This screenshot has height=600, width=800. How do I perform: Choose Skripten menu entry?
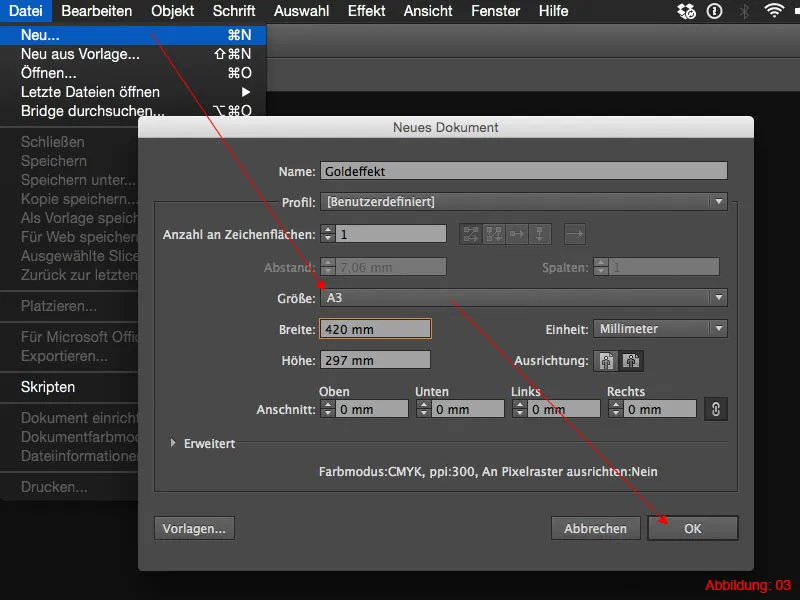pos(69,387)
